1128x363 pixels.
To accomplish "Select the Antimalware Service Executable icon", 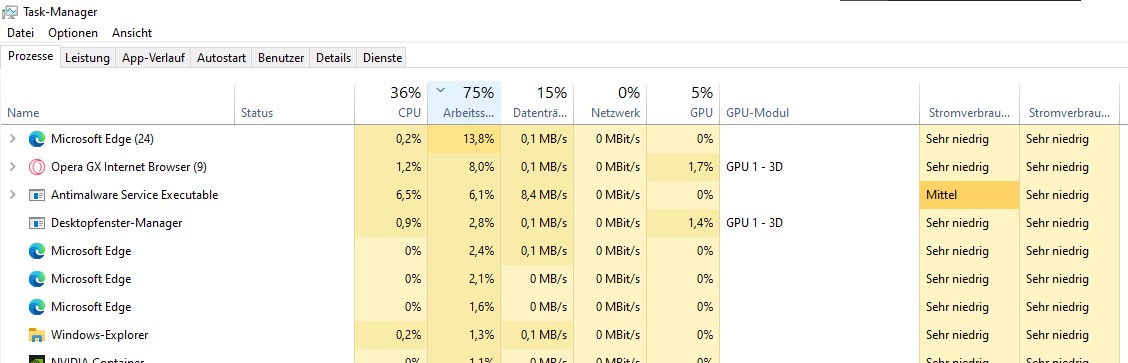I will [37, 196].
